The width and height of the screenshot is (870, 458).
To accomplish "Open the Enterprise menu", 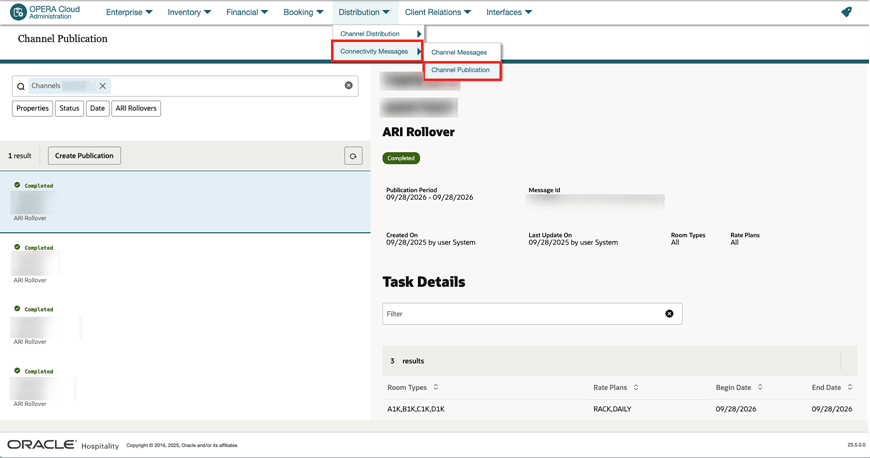I will coord(129,12).
